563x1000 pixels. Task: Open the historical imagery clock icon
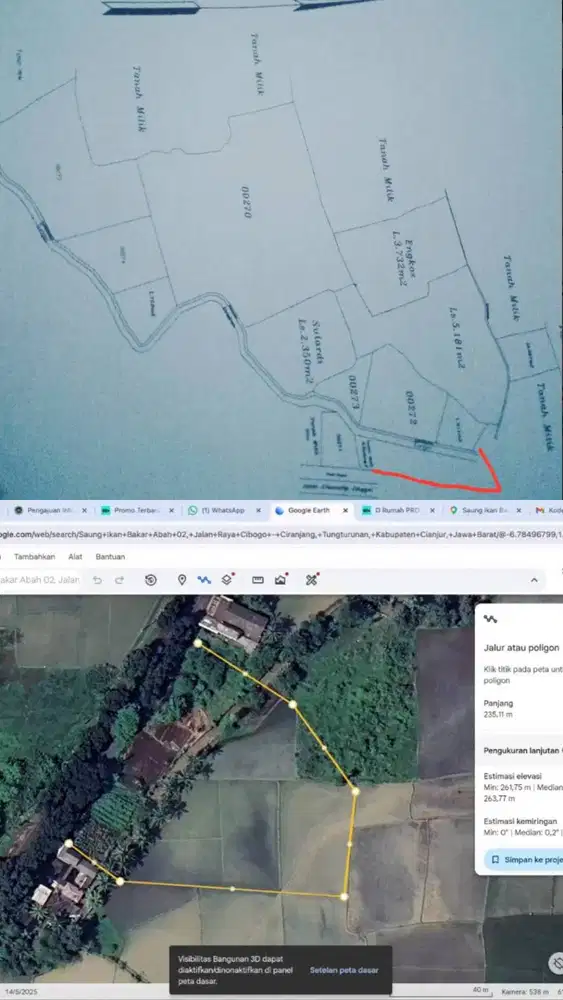150,580
